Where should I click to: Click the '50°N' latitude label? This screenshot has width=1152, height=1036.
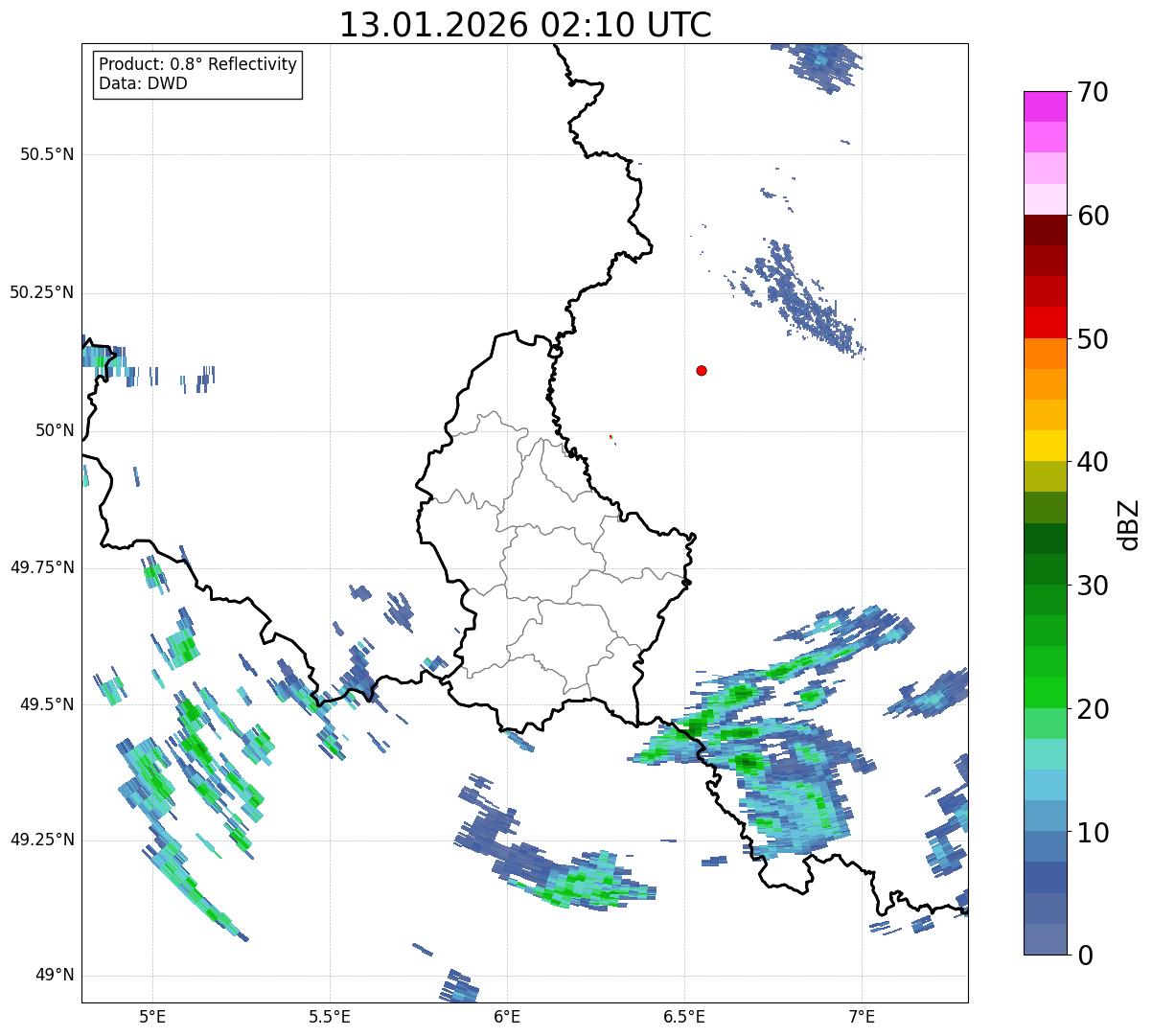pyautogui.click(x=55, y=430)
